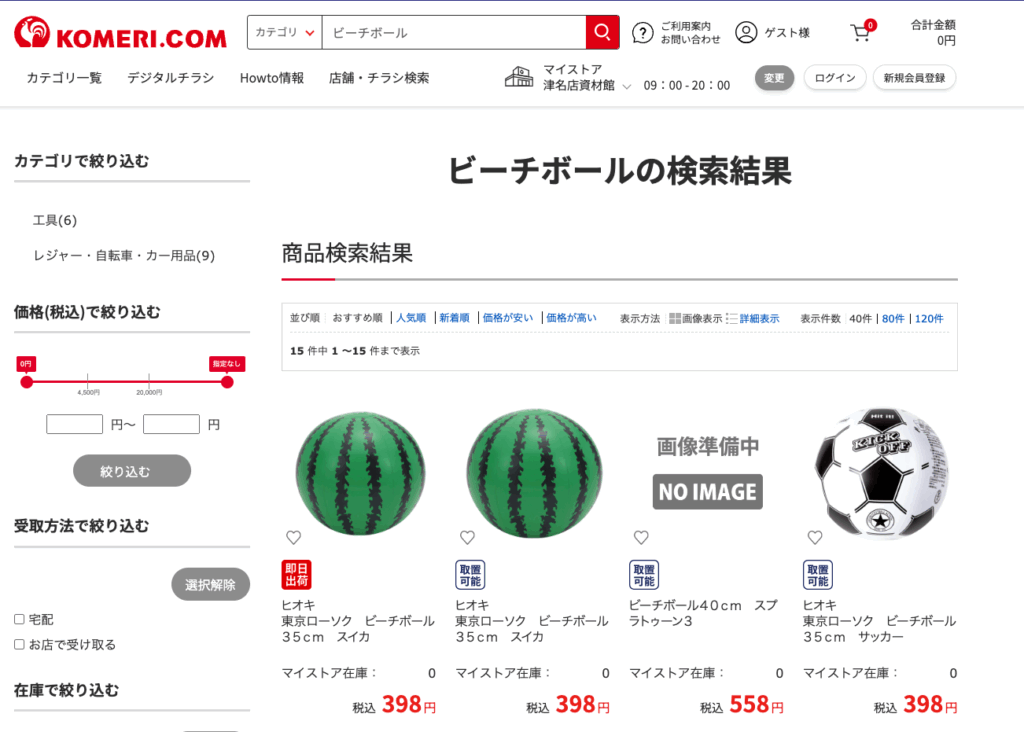Favorite the no-image Splatoon beach ball
1024x732 pixels.
click(x=641, y=537)
